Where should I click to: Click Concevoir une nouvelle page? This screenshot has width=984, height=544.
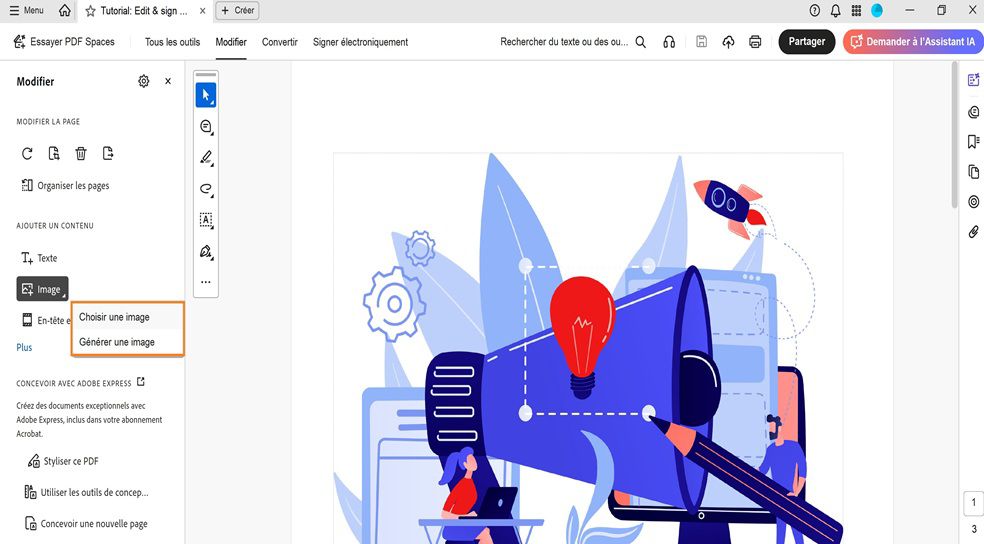tap(86, 524)
